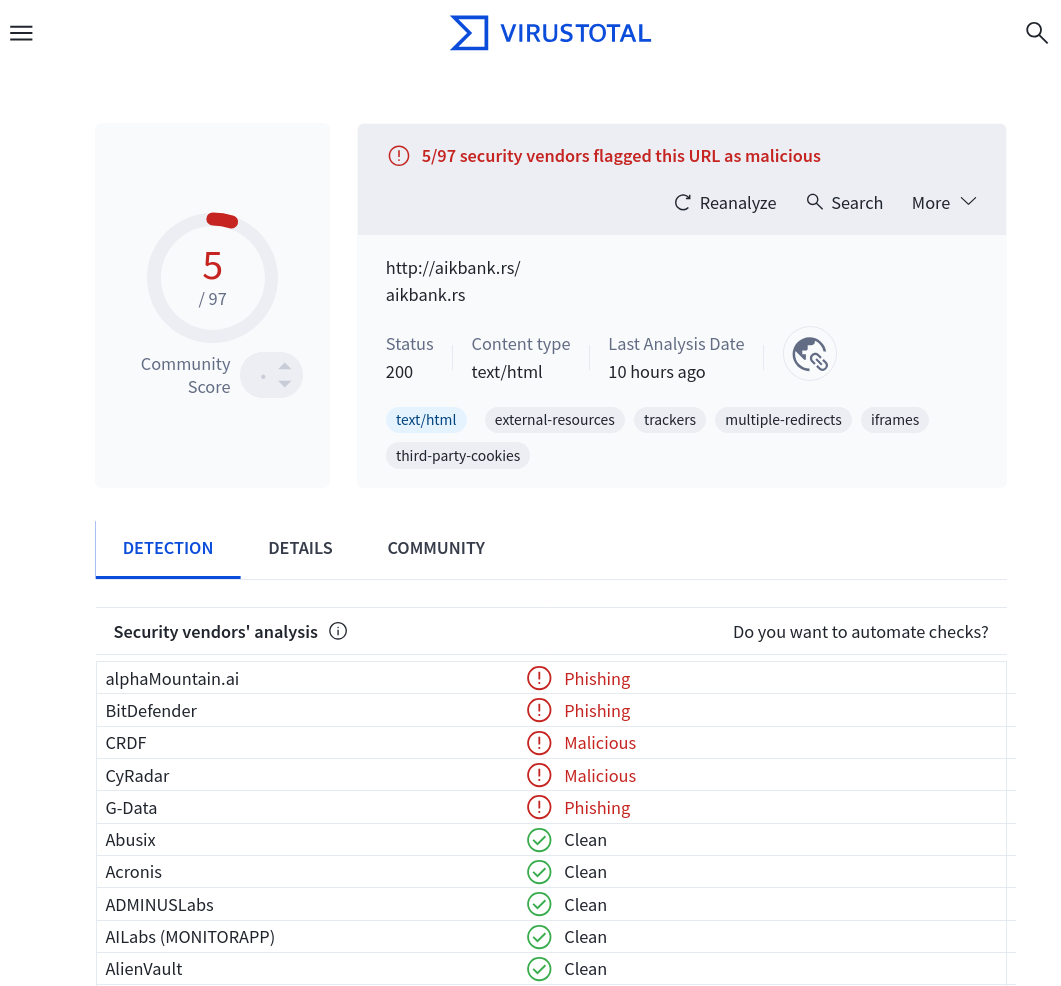Expand the More dropdown
Image resolution: width=1061 pixels, height=986 pixels.
click(x=944, y=202)
